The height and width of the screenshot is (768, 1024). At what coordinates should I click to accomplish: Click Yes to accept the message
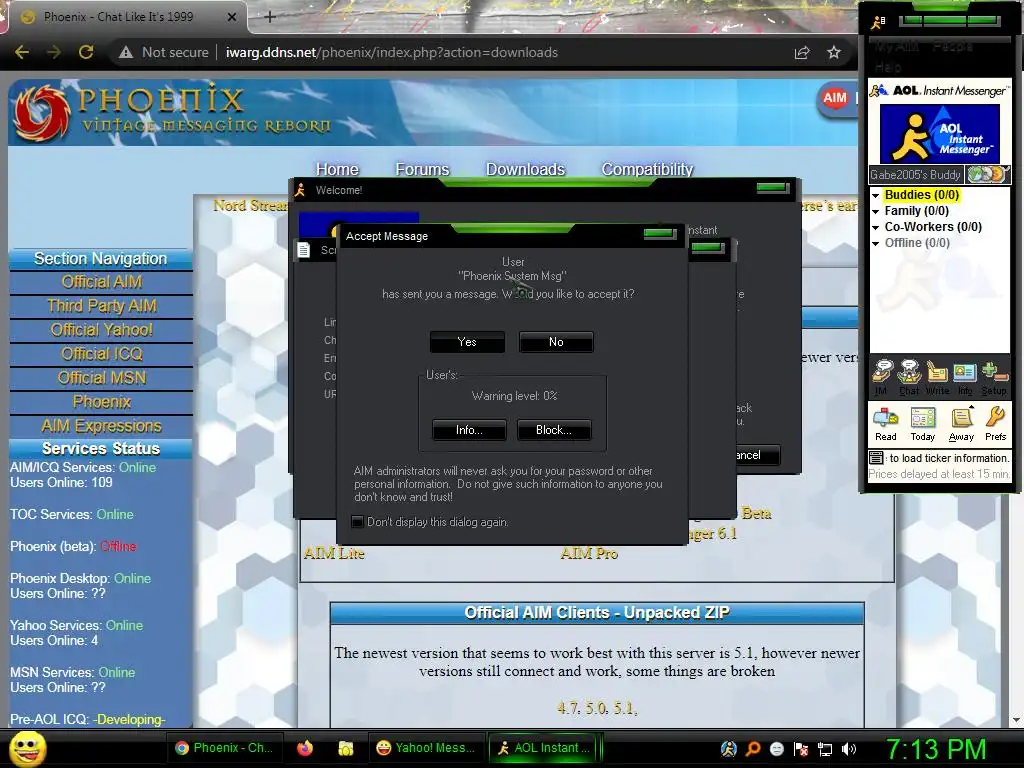click(x=467, y=342)
